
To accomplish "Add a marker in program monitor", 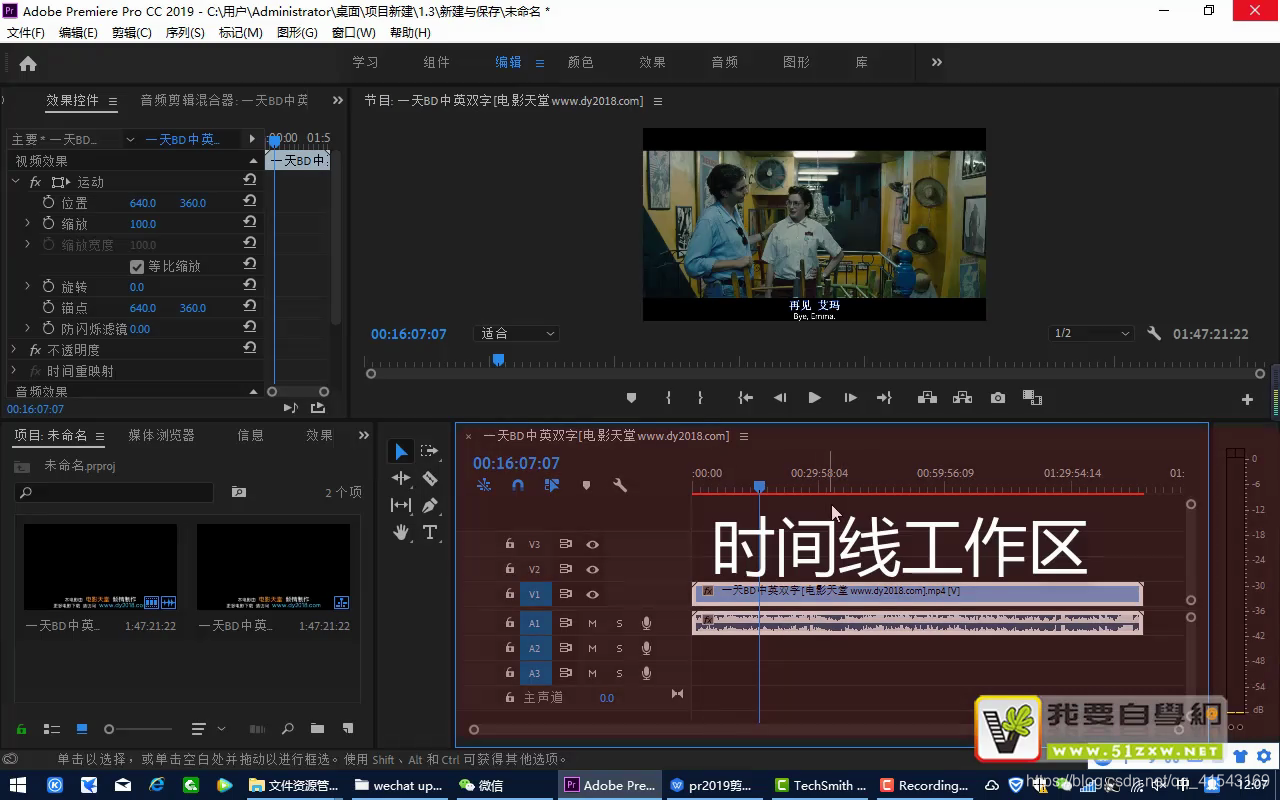I will coord(631,398).
